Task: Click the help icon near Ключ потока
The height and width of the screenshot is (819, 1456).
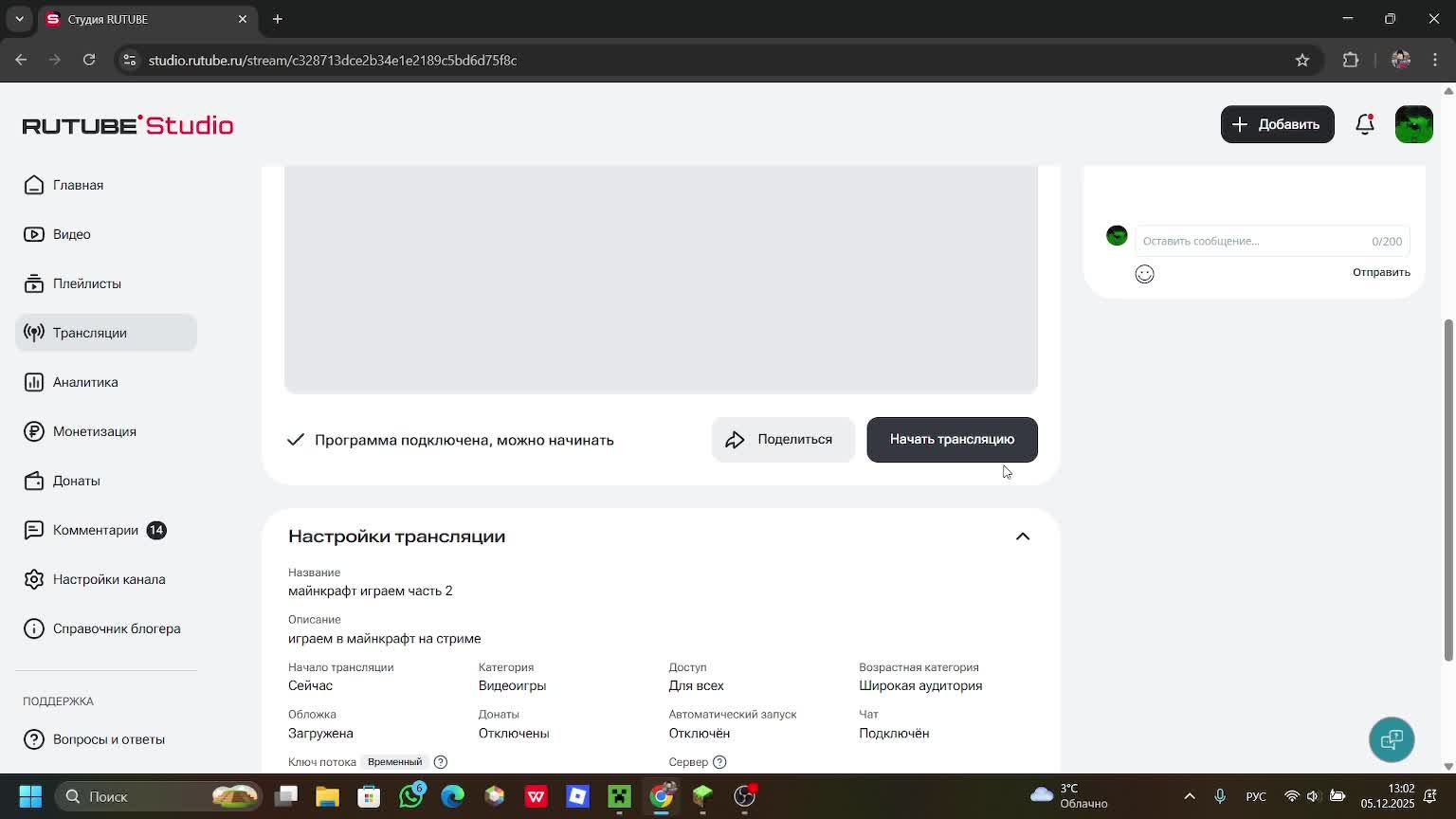Action: click(x=441, y=762)
